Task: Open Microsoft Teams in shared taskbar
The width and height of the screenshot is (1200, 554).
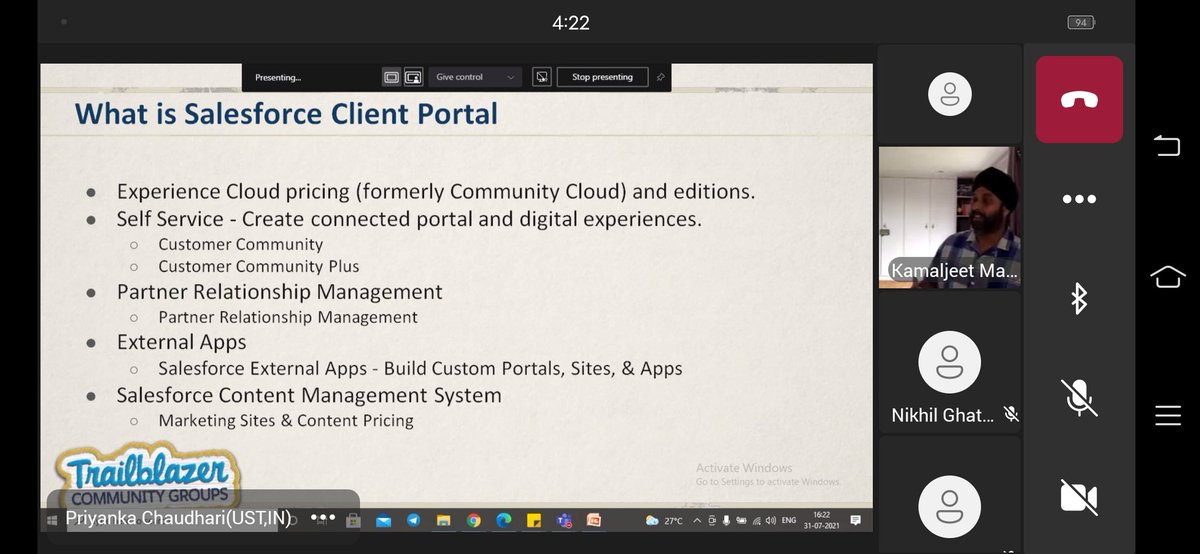Action: pyautogui.click(x=564, y=520)
